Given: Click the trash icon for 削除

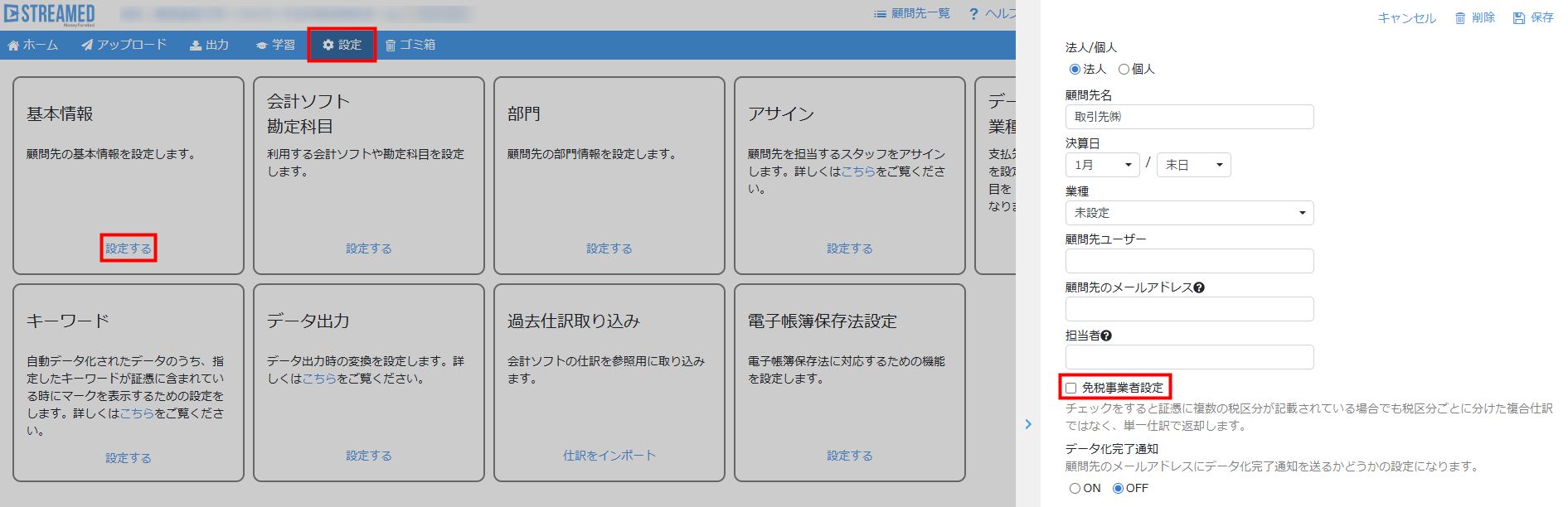Looking at the screenshot, I should coord(1460,18).
